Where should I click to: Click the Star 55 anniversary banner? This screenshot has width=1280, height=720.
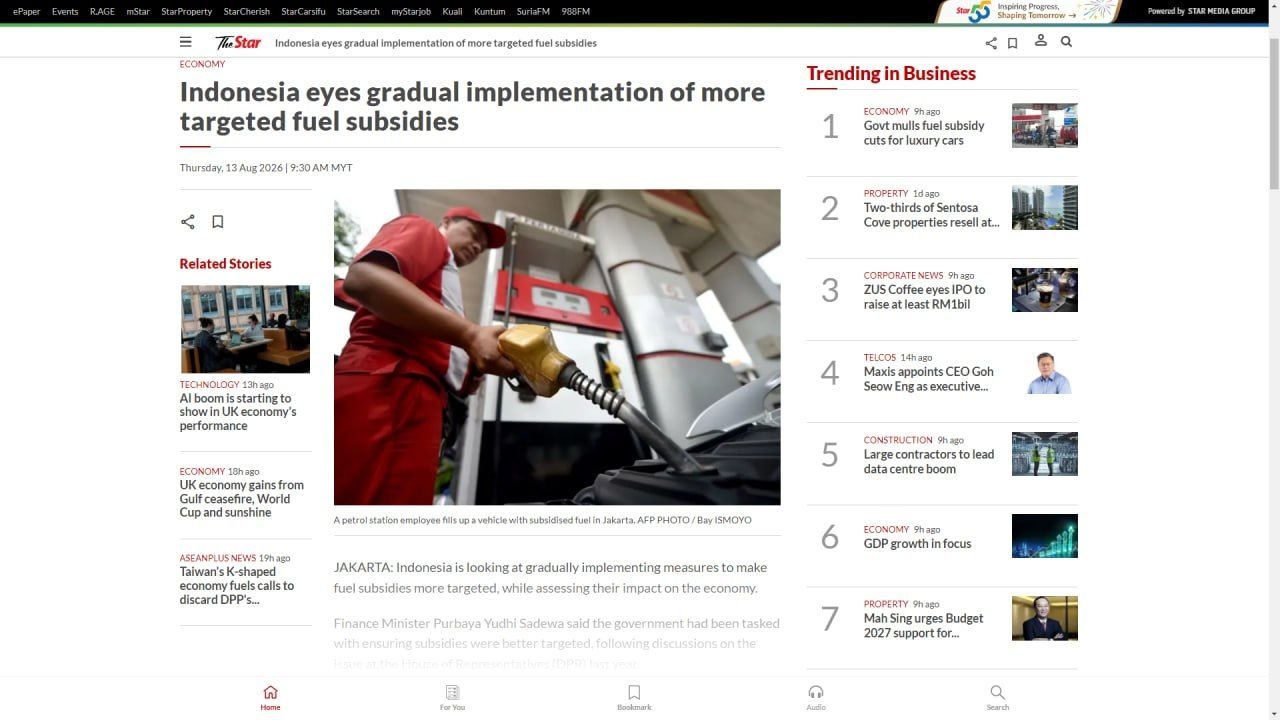[1030, 11]
